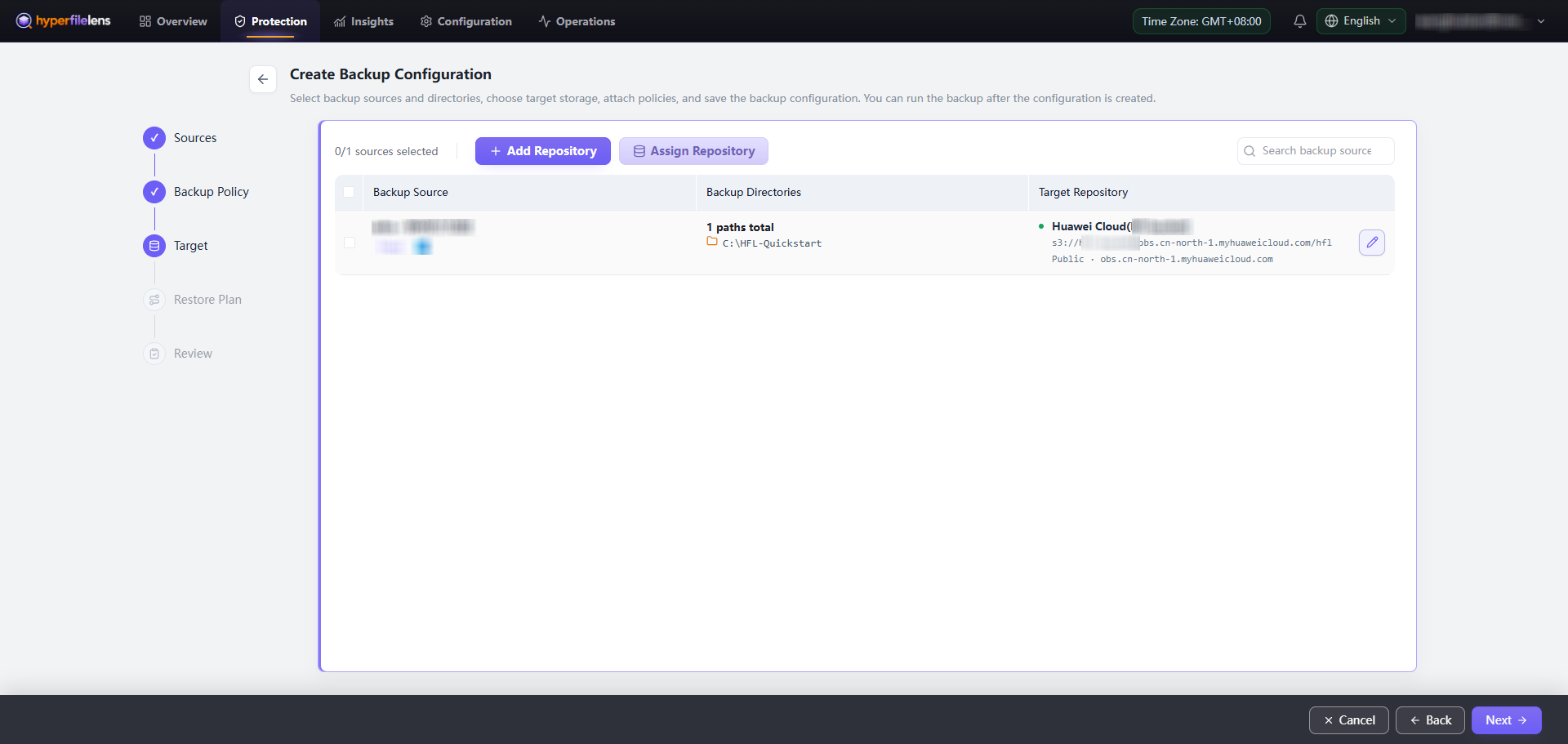Open the Time Zone GMT+08:00 selector

point(1201,21)
